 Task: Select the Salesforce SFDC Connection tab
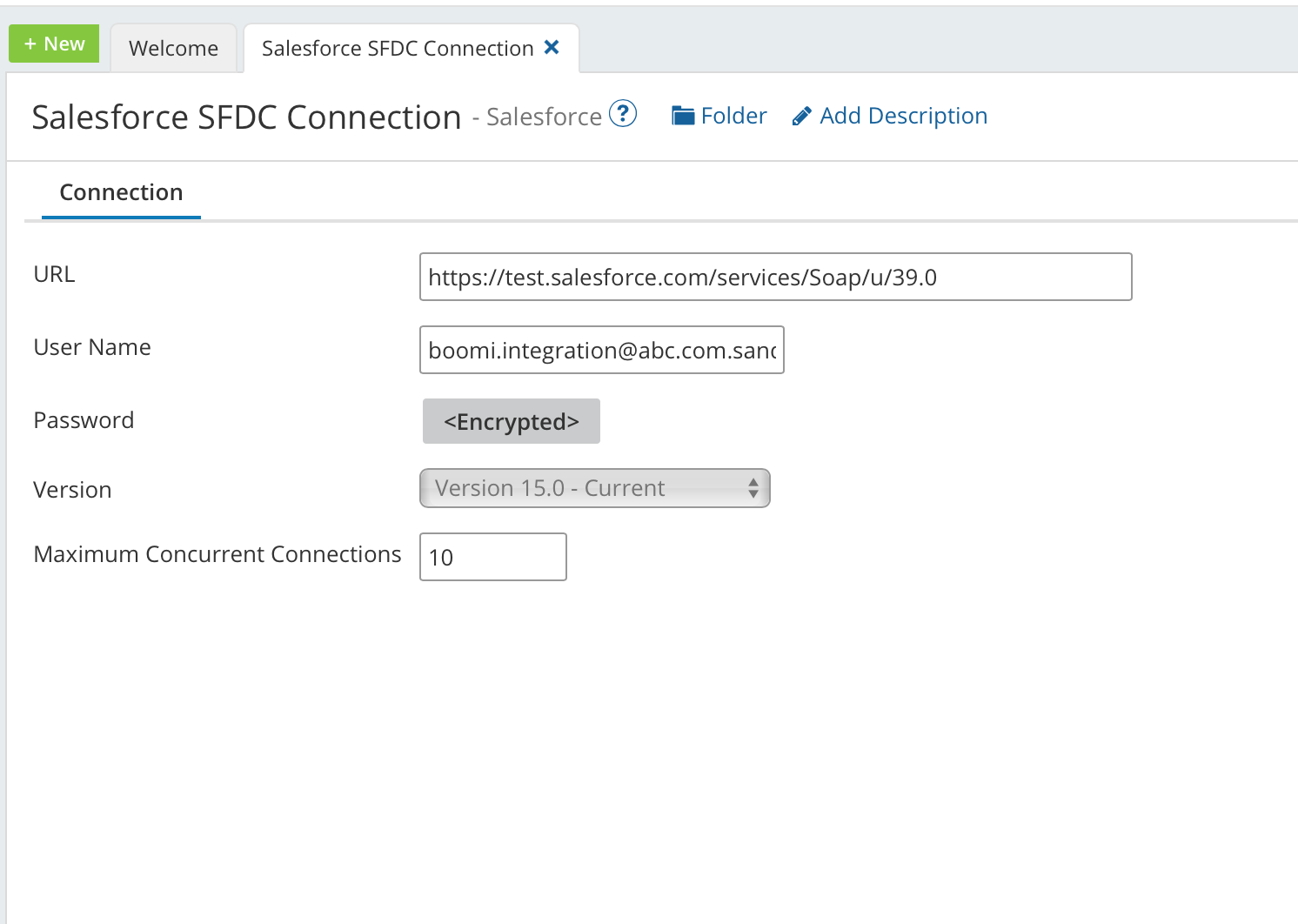click(x=398, y=49)
